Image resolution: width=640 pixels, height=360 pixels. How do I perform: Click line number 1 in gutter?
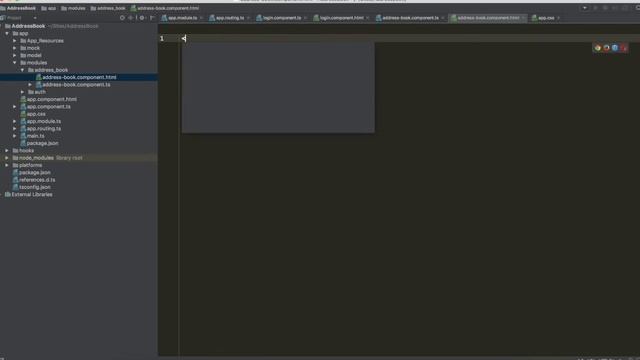[x=162, y=38]
